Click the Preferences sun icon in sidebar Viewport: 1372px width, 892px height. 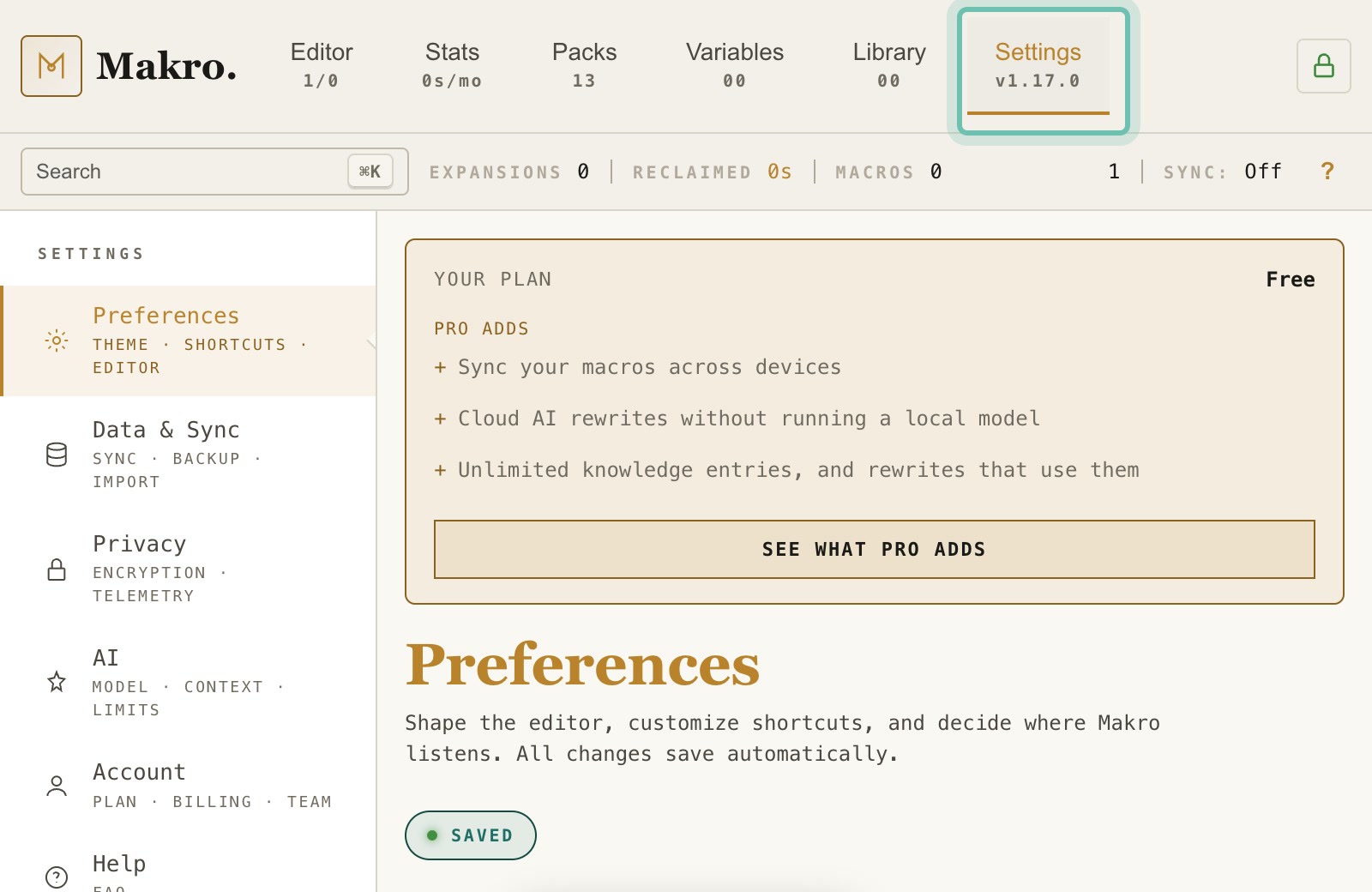coord(57,341)
